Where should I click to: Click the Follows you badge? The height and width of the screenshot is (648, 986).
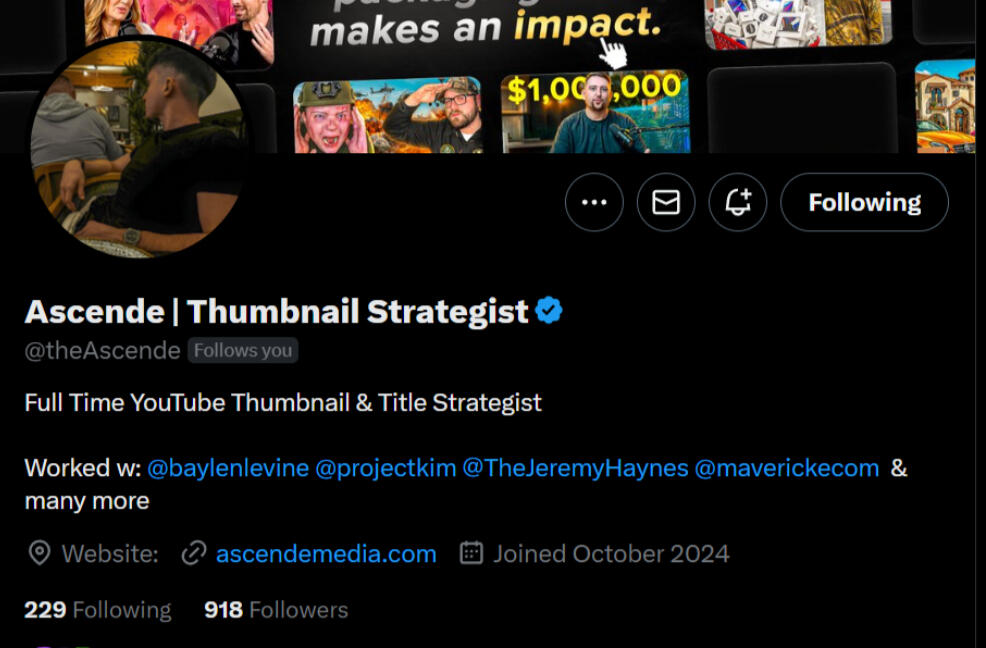pyautogui.click(x=243, y=350)
